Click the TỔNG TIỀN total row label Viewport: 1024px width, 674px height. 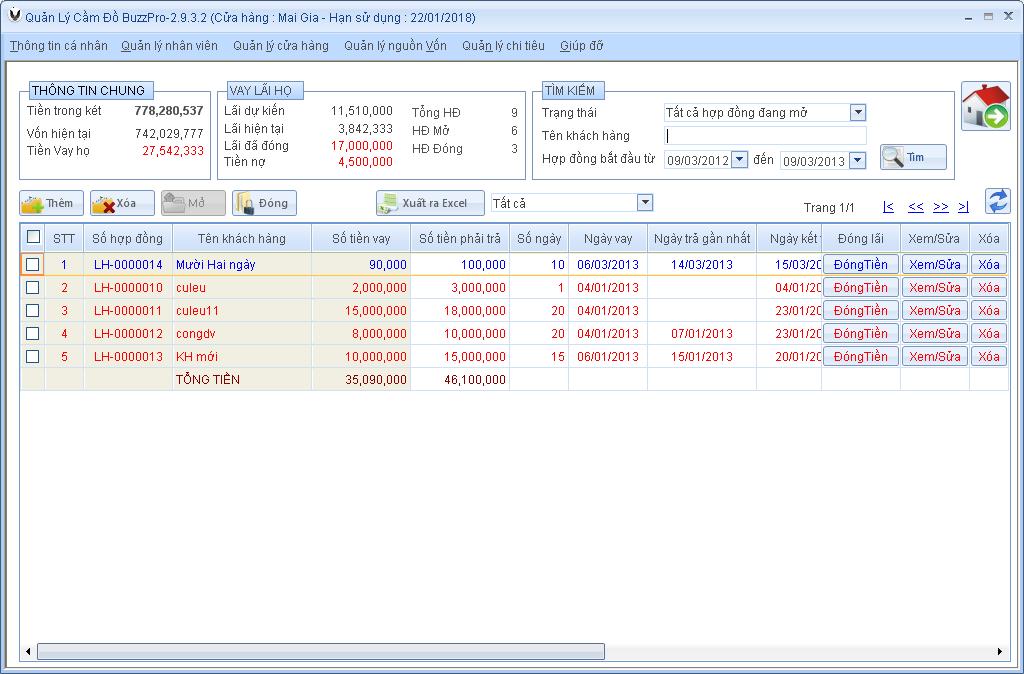point(208,379)
